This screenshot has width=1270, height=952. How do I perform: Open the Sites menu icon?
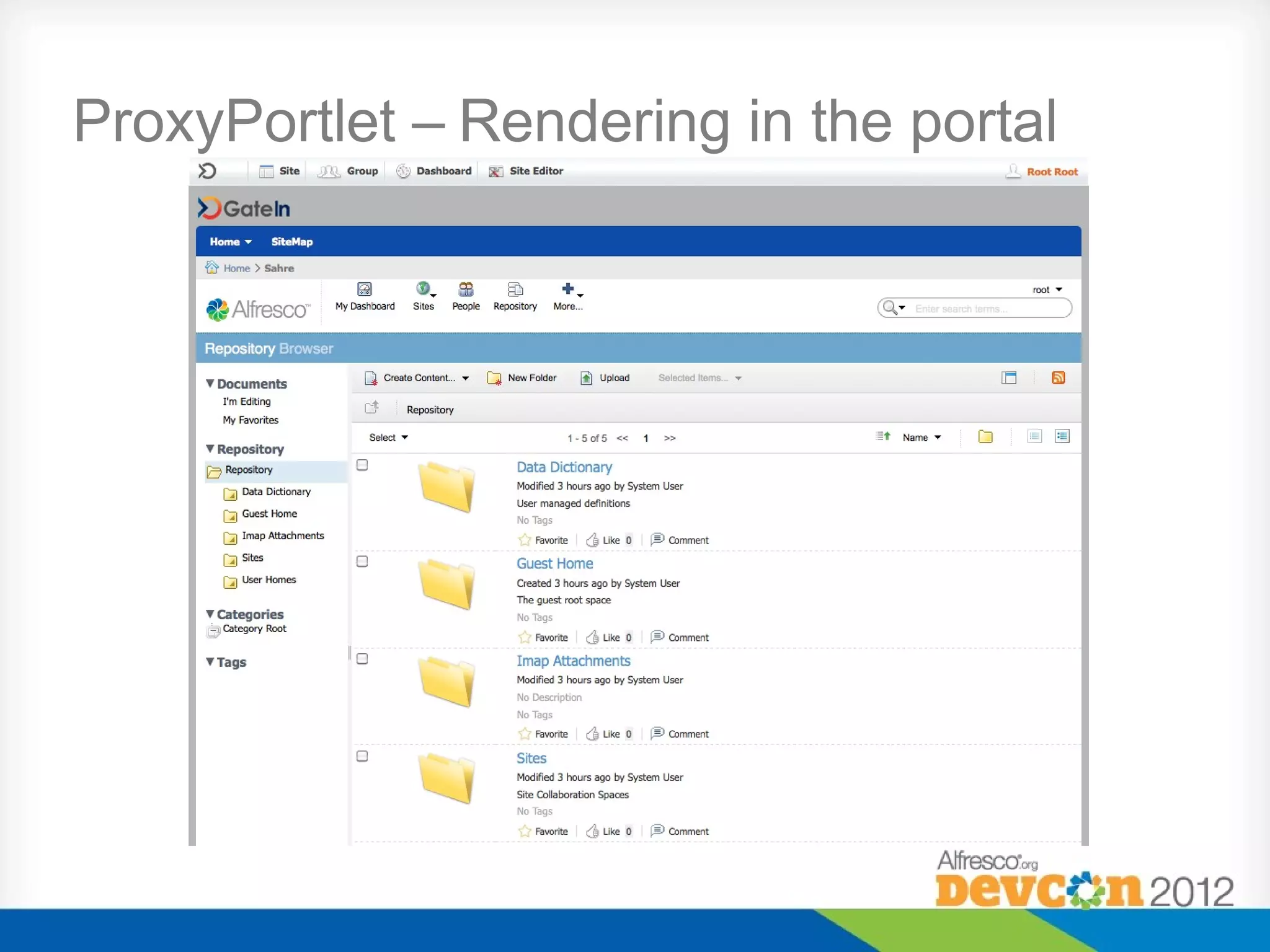[x=424, y=297]
